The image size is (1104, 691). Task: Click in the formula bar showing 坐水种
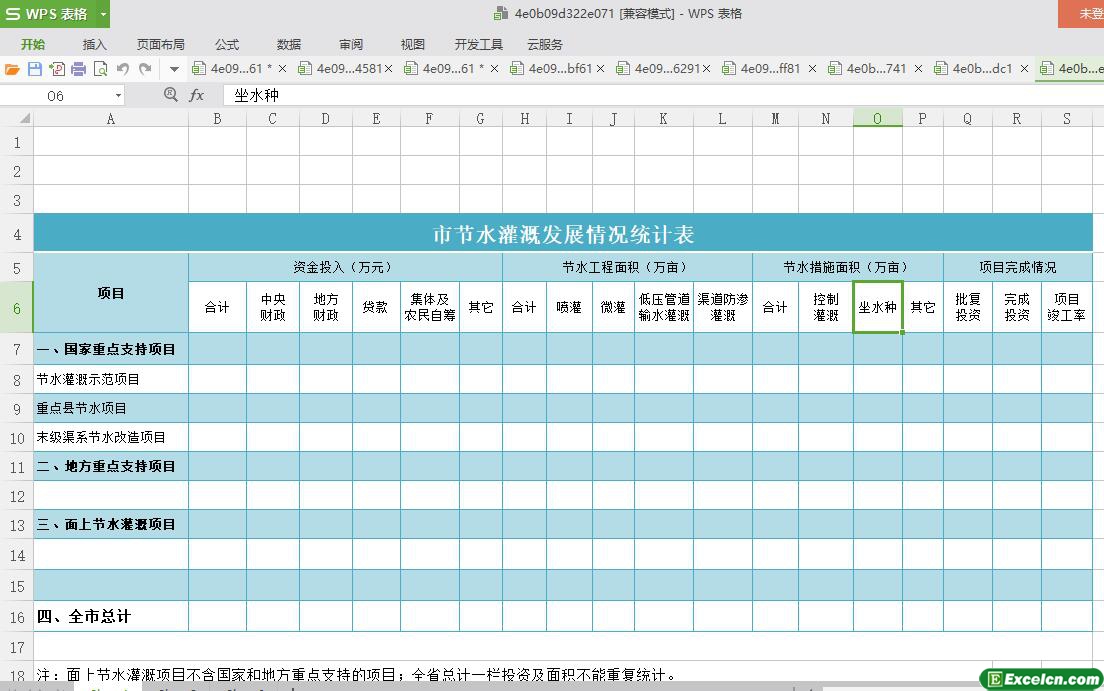coord(600,95)
